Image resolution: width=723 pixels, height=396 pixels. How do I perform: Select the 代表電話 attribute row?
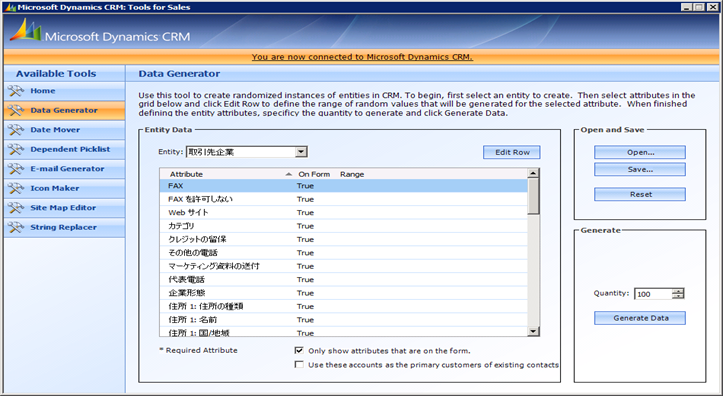click(344, 279)
